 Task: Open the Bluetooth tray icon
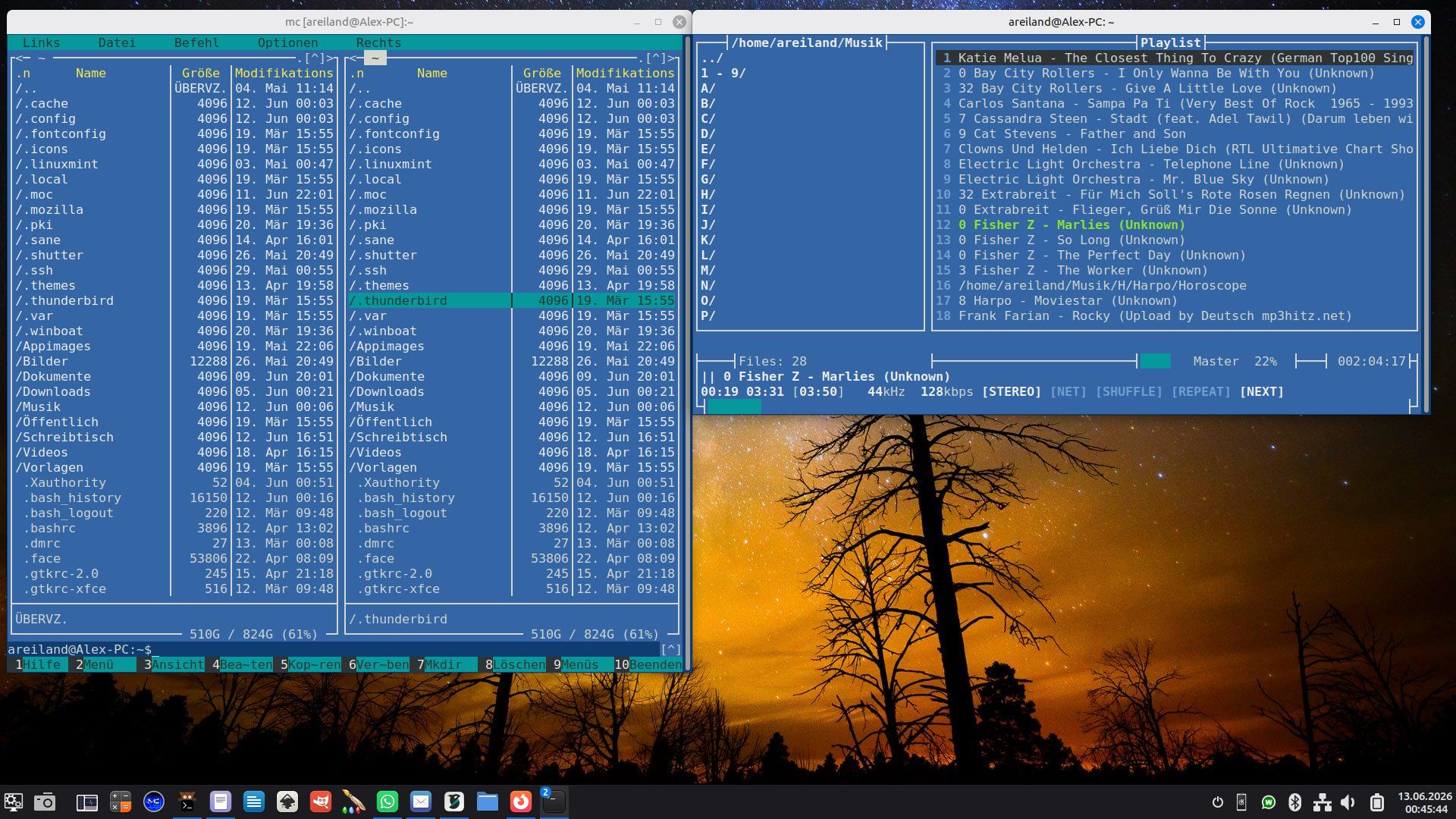click(1295, 802)
